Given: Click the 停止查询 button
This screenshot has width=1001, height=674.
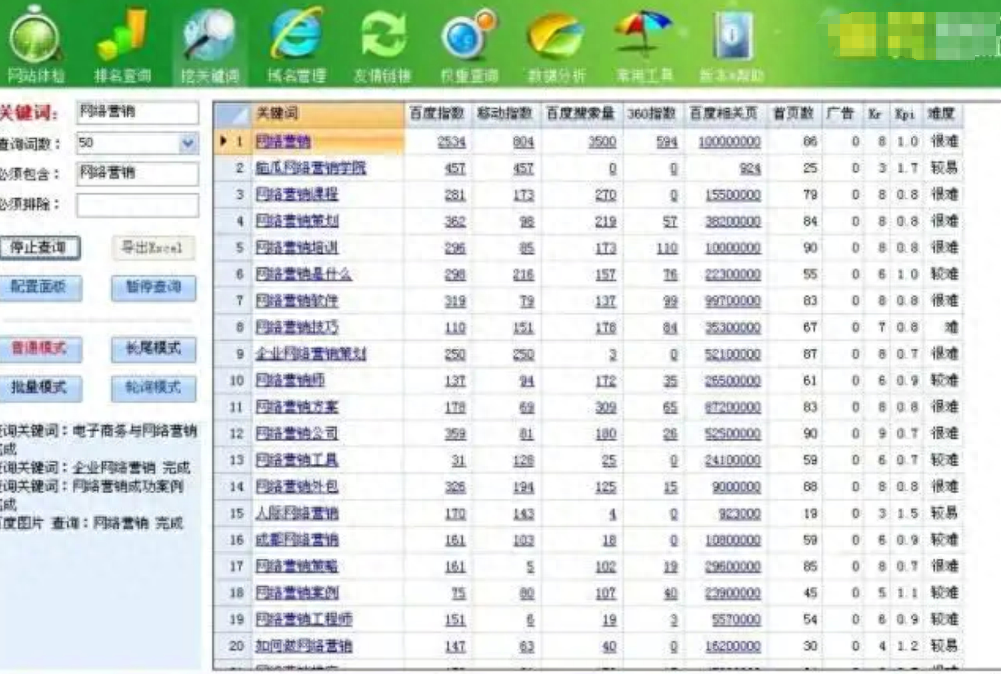Looking at the screenshot, I should [x=38, y=247].
